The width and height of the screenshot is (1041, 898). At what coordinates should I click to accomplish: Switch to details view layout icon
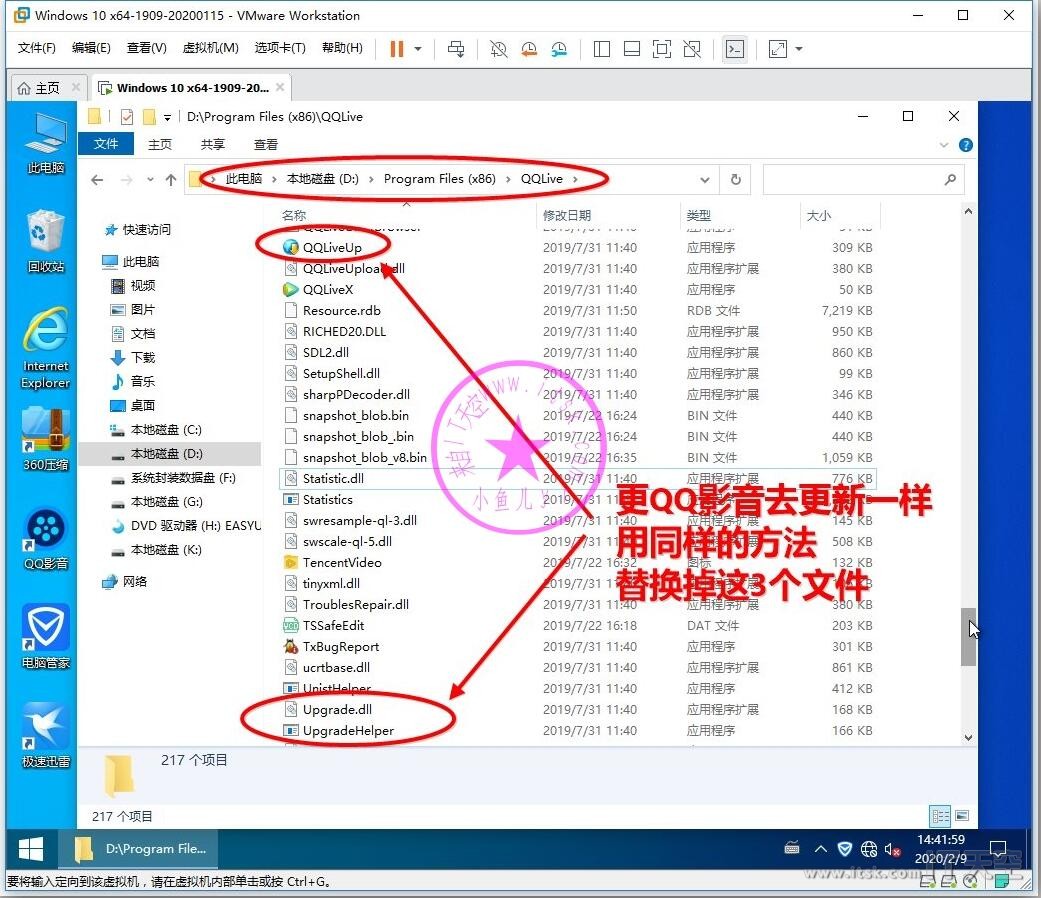pyautogui.click(x=940, y=816)
